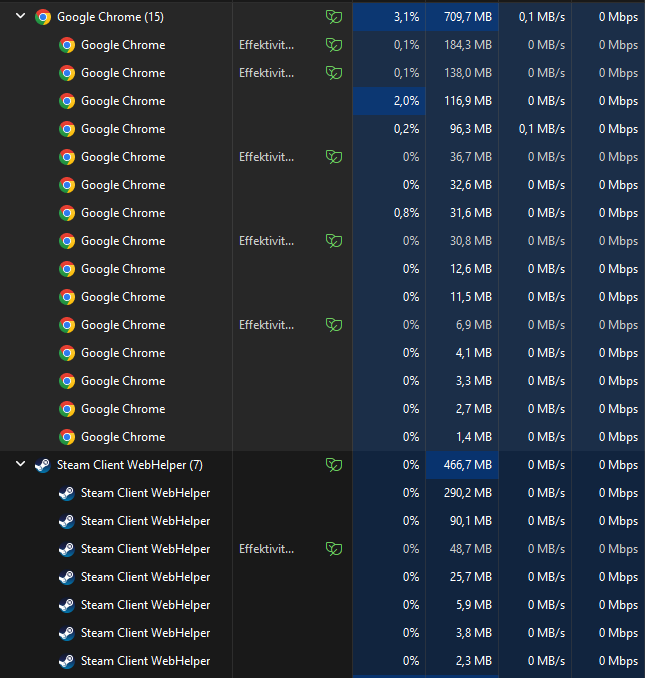
Task: Click the efficiency leaf icon in the 6,9 MB Chrome row
Action: point(334,325)
